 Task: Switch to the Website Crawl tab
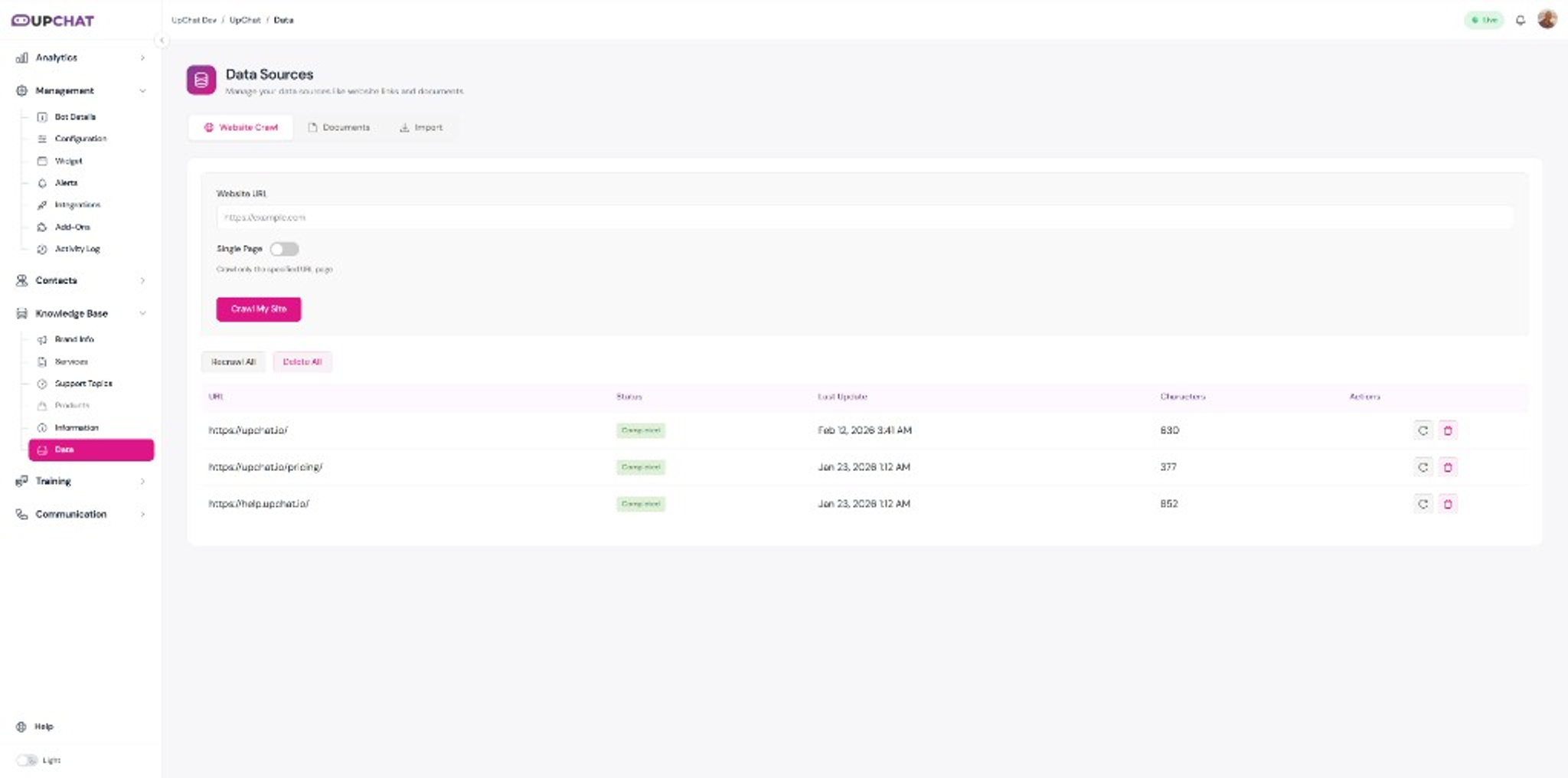click(x=240, y=127)
